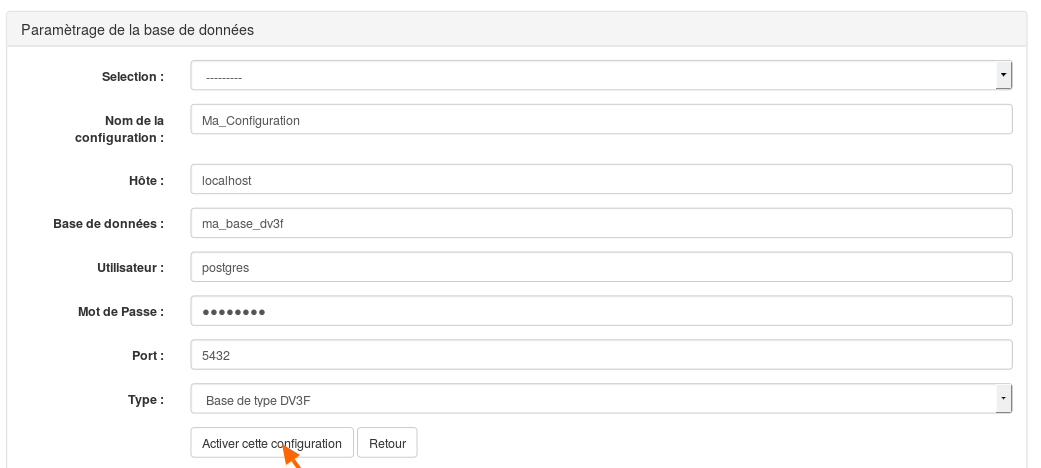Select the 'Base de type DV3F' dropdown text
Image resolution: width=1041 pixels, height=468 pixels.
(268, 400)
